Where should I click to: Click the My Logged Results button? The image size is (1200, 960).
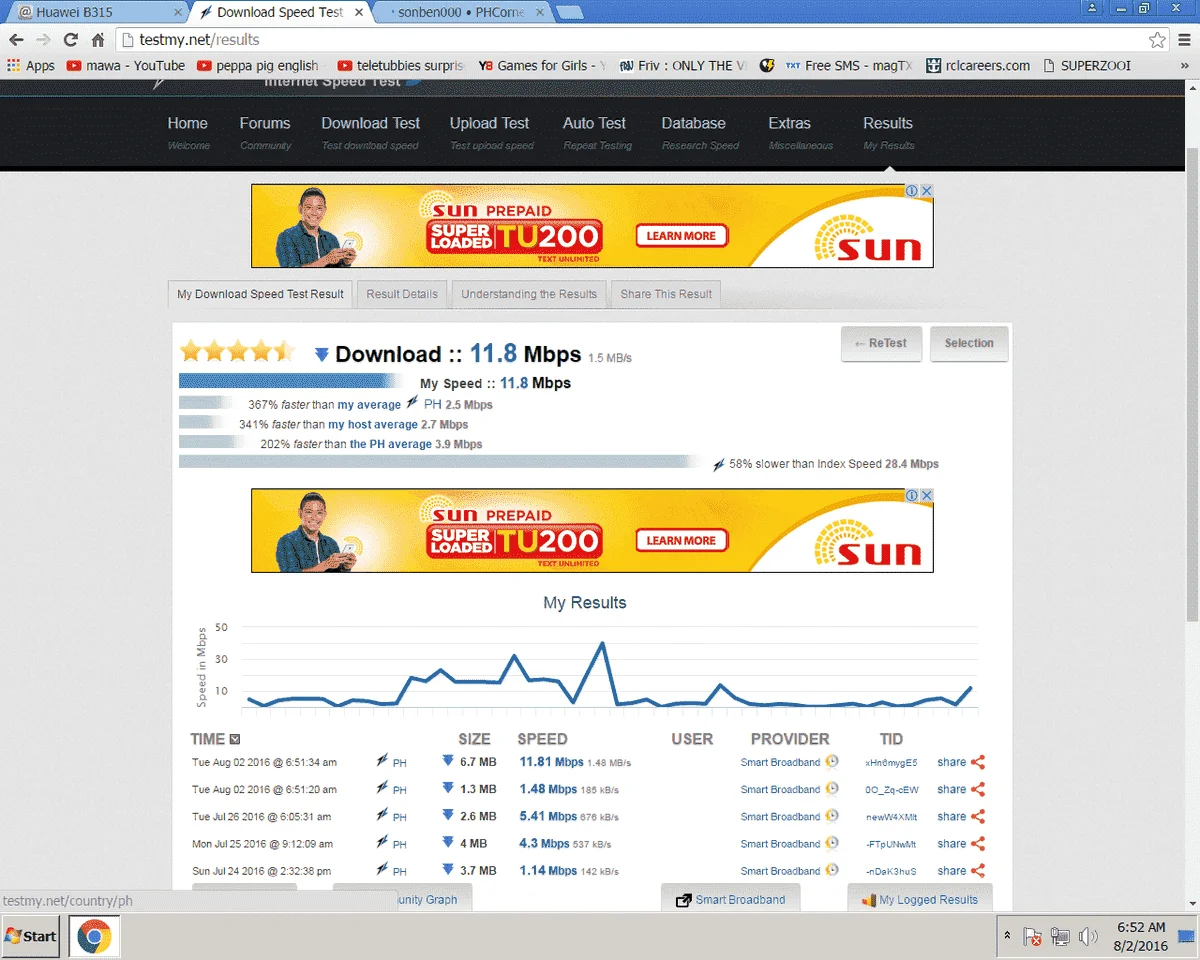(920, 899)
